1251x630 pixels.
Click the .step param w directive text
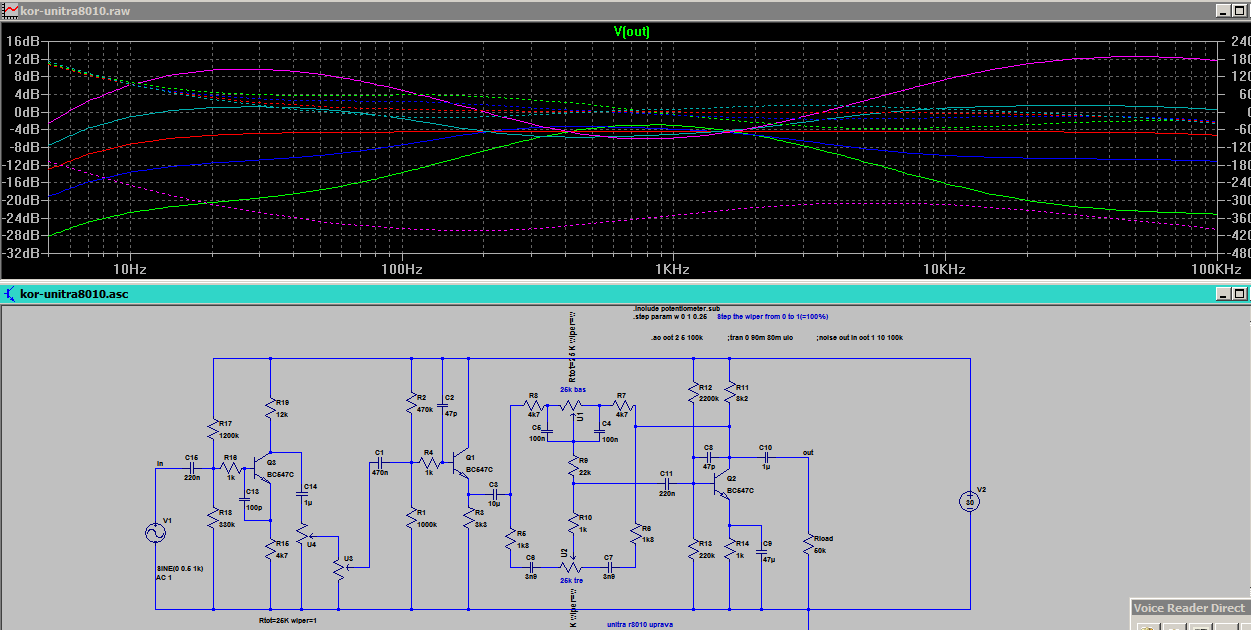[x=670, y=317]
